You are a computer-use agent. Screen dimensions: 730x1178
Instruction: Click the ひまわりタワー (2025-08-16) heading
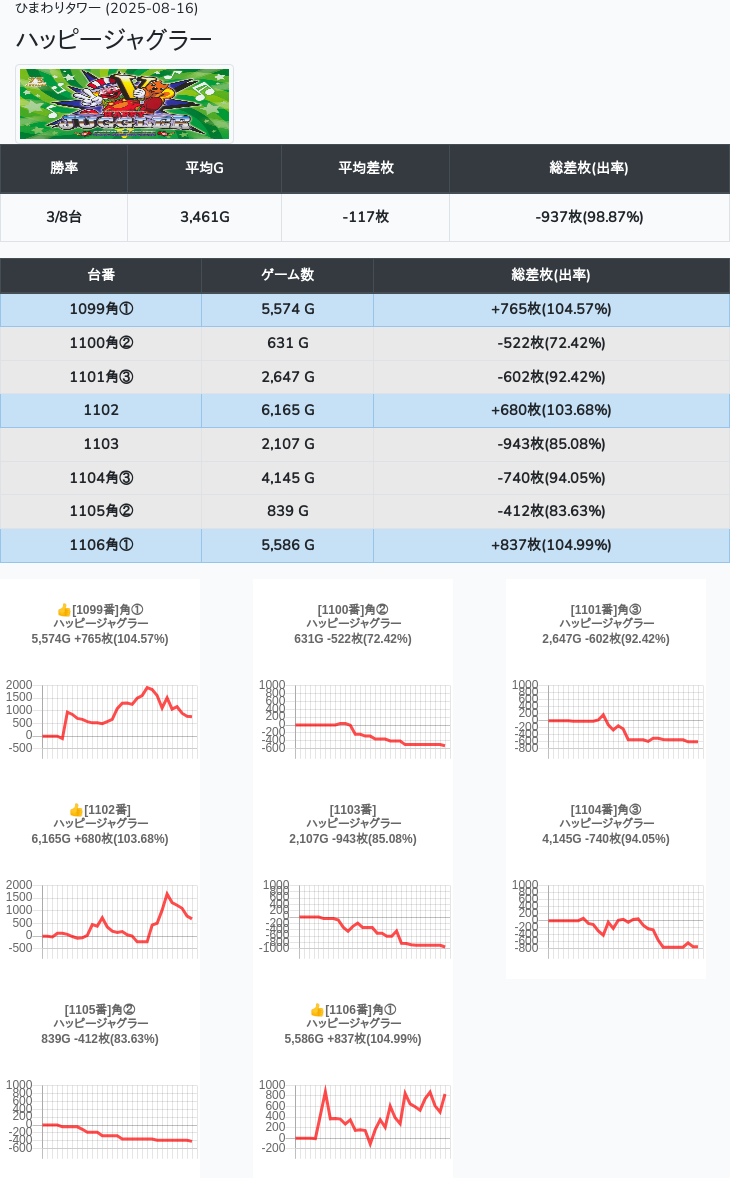click(x=107, y=8)
